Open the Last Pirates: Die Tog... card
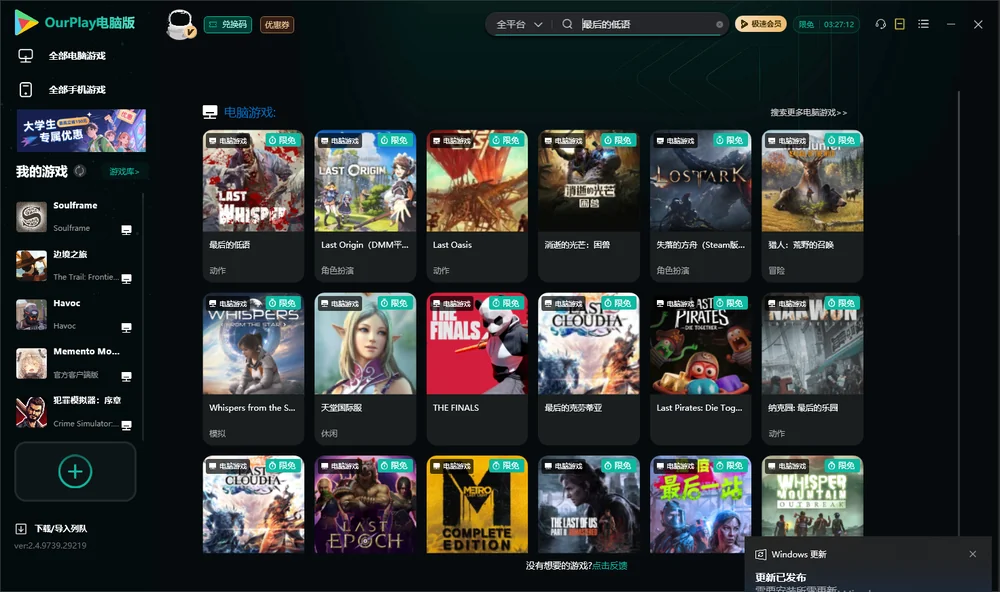This screenshot has width=1000, height=592. pyautogui.click(x=700, y=369)
